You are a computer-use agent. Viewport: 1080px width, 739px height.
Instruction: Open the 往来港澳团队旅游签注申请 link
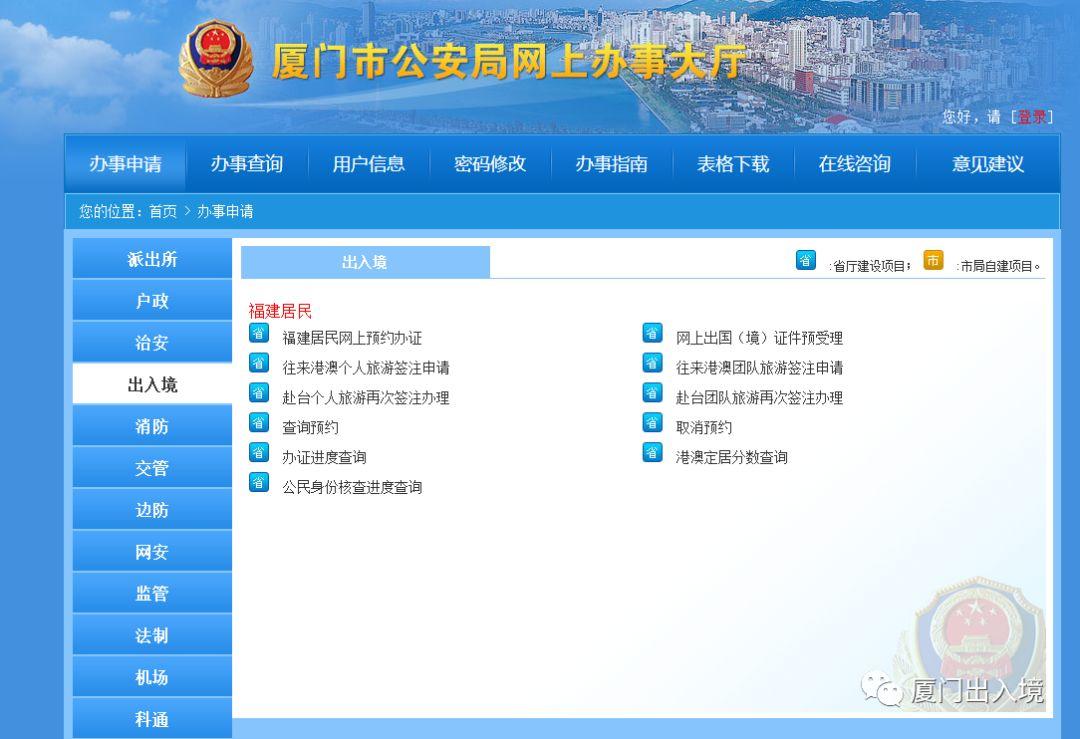(x=759, y=368)
